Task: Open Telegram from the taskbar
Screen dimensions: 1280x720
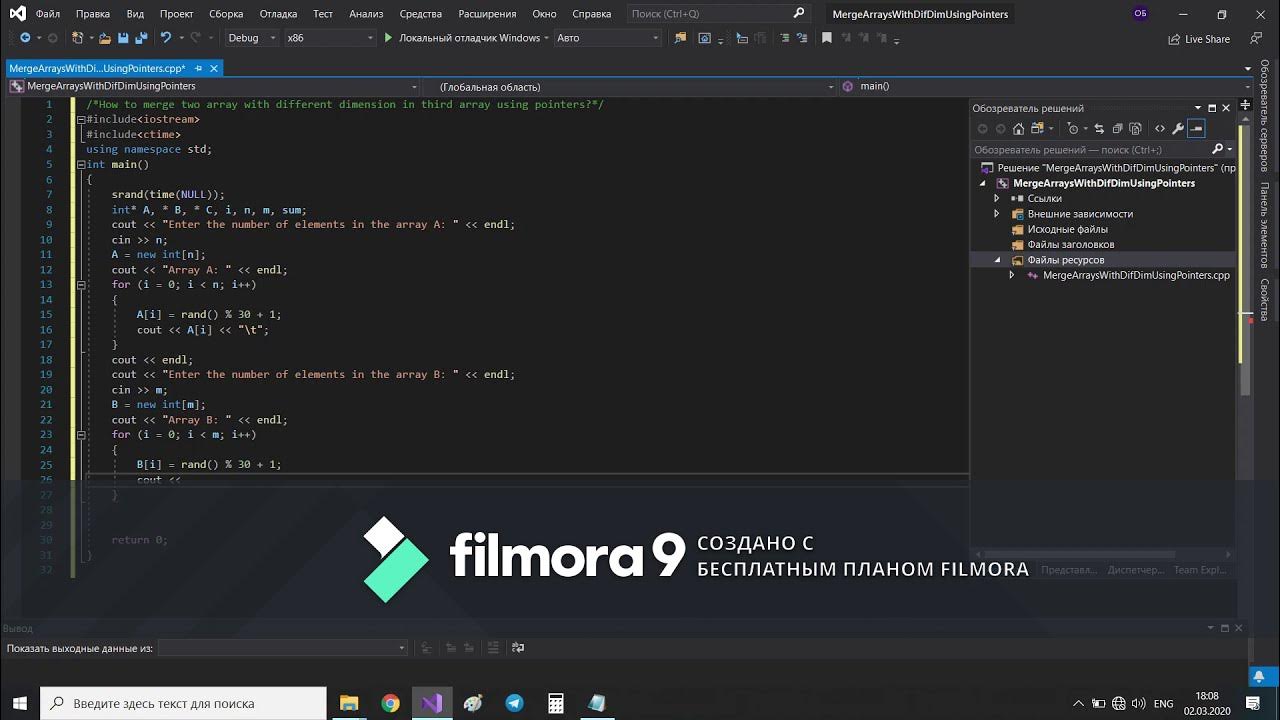Action: pyautogui.click(x=514, y=703)
